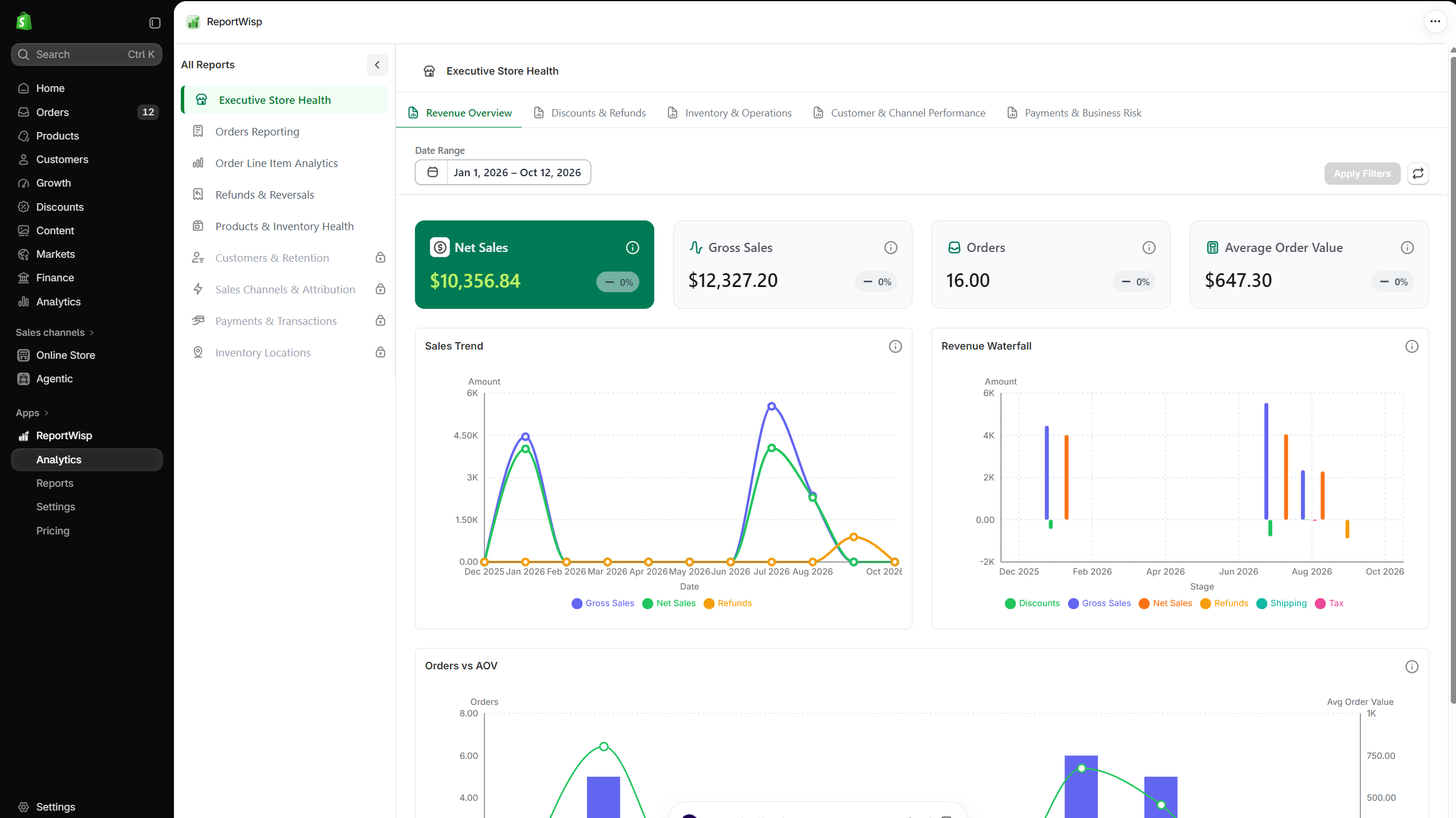Go to Orders in Shopify sidebar
Screen dimensions: 1456x818
click(87, 112)
